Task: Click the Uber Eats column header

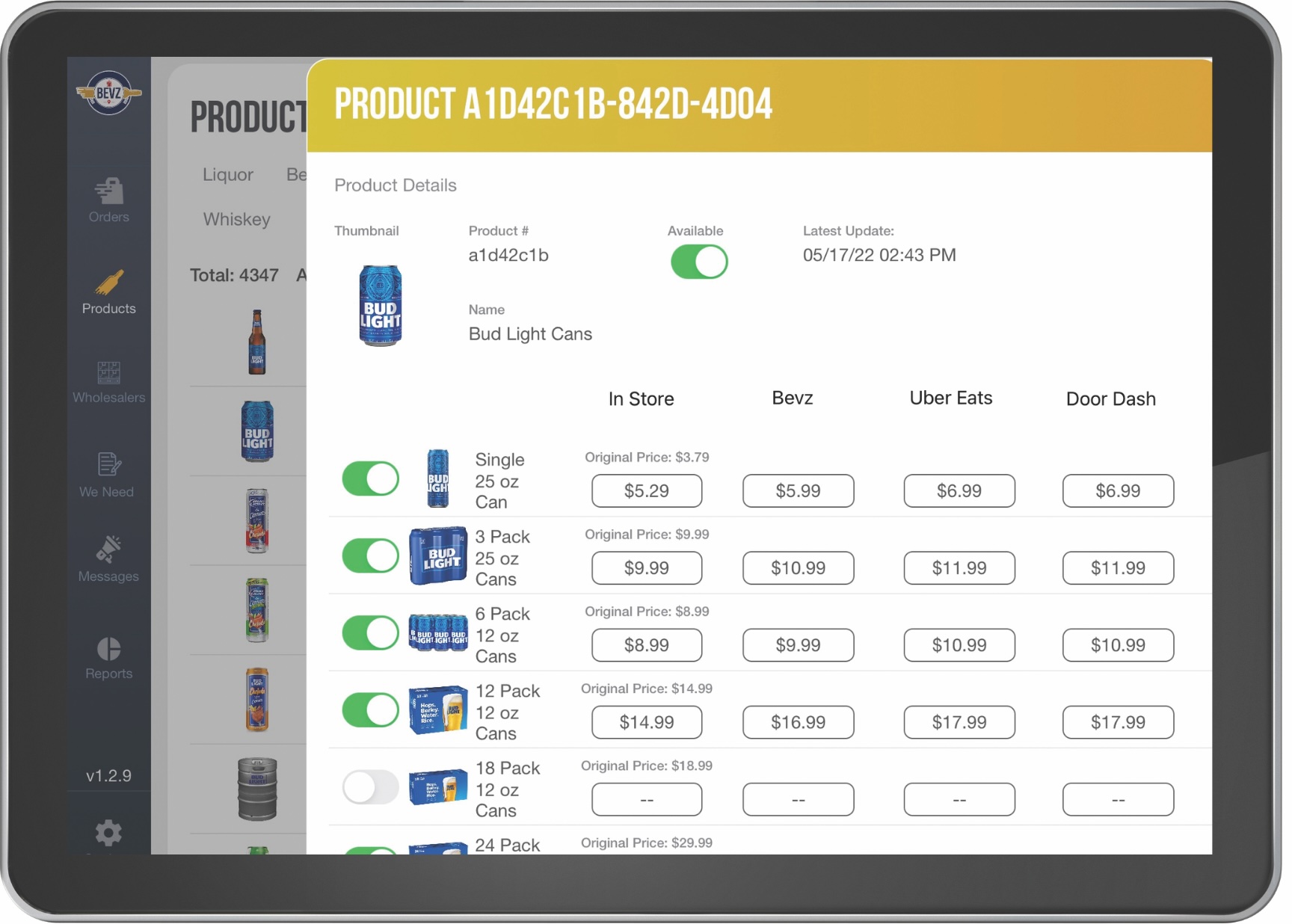Action: (950, 398)
